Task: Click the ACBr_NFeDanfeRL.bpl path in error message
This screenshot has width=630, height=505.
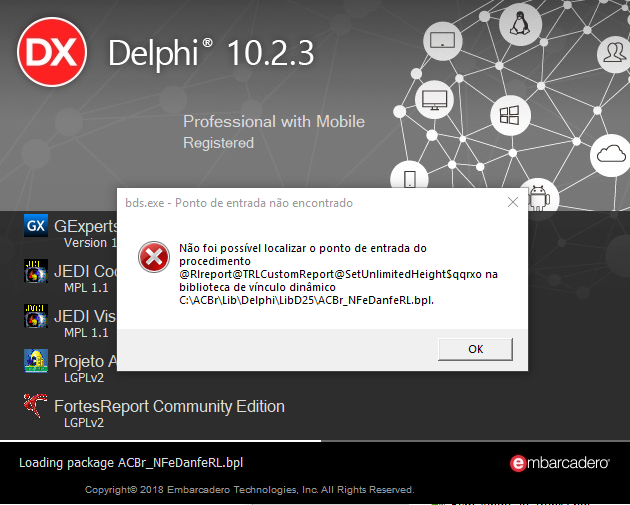Action: tap(307, 300)
